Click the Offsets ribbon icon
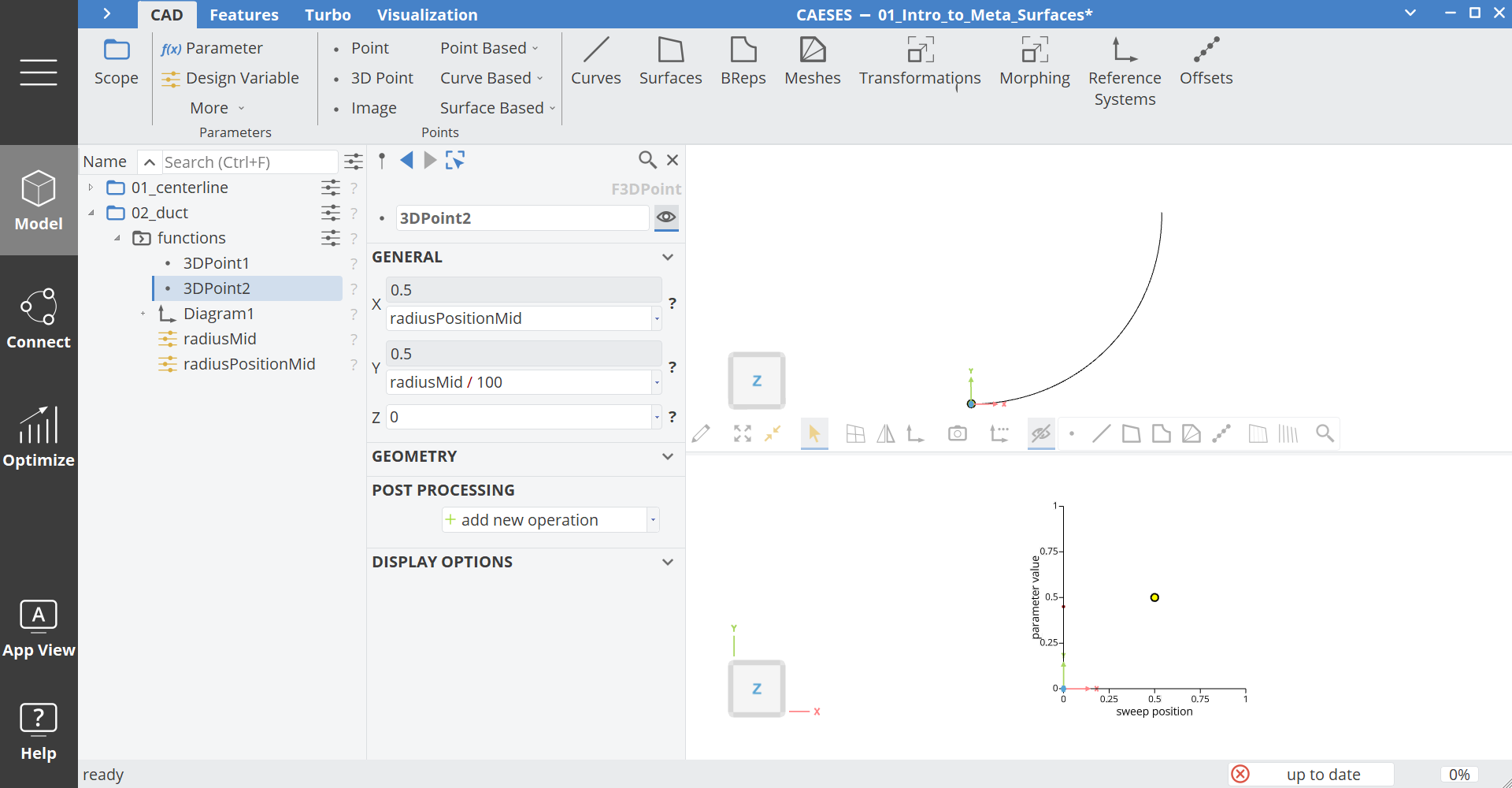 tap(1205, 61)
